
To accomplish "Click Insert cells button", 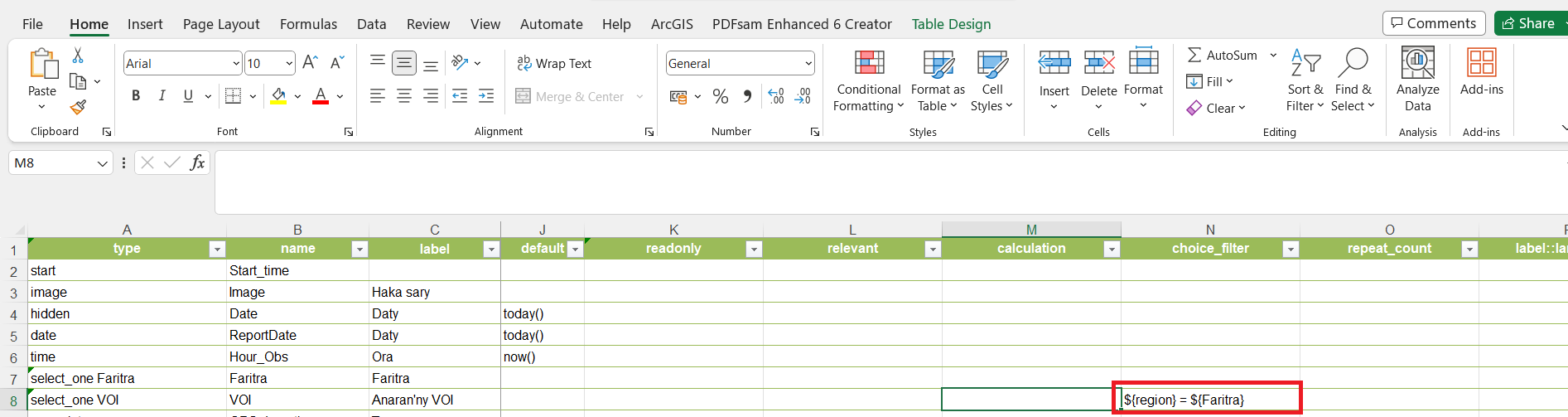I will [x=1054, y=80].
